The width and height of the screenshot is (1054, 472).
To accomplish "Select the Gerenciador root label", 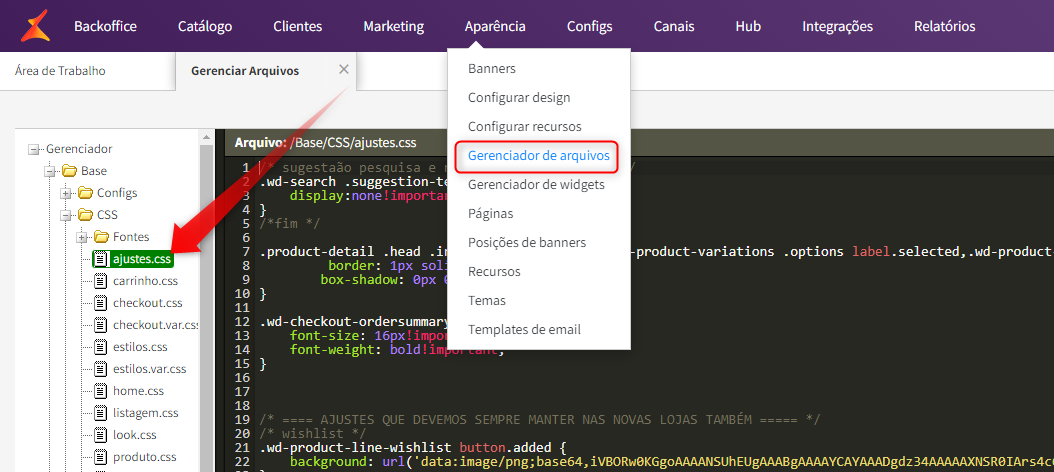I will [79, 149].
